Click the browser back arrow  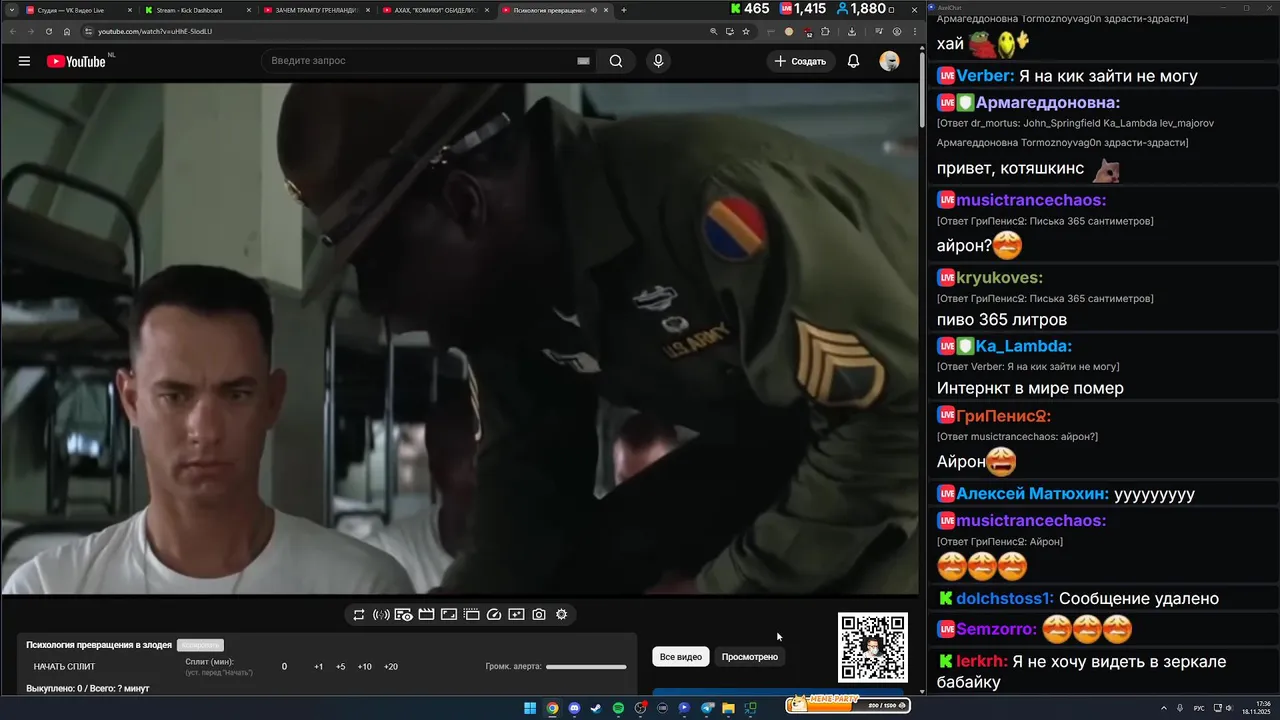[x=12, y=31]
